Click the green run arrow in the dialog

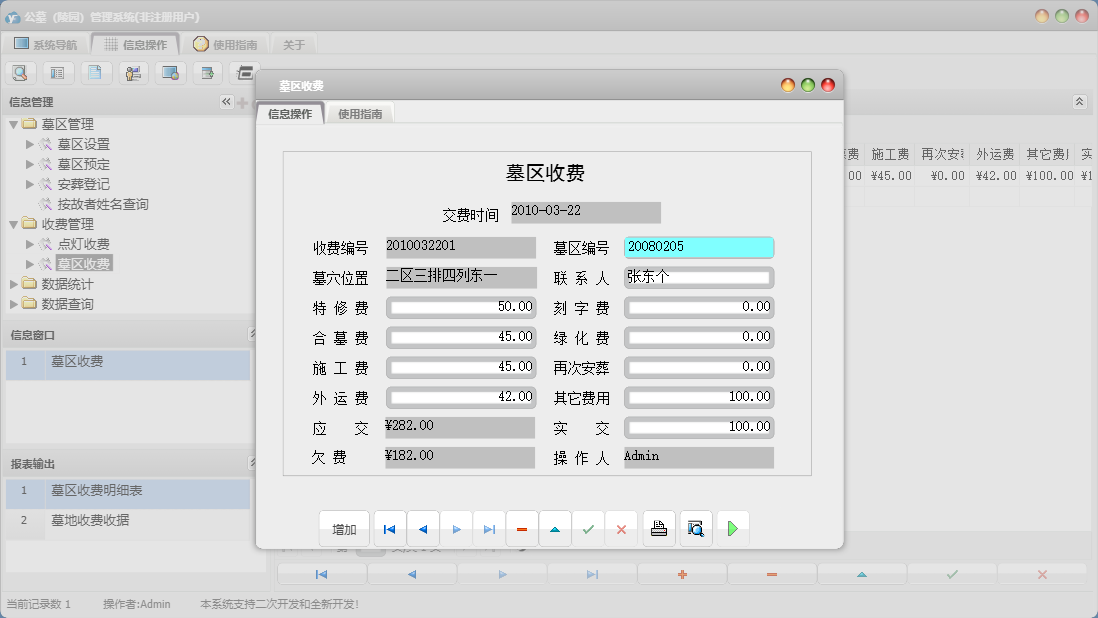tap(732, 529)
